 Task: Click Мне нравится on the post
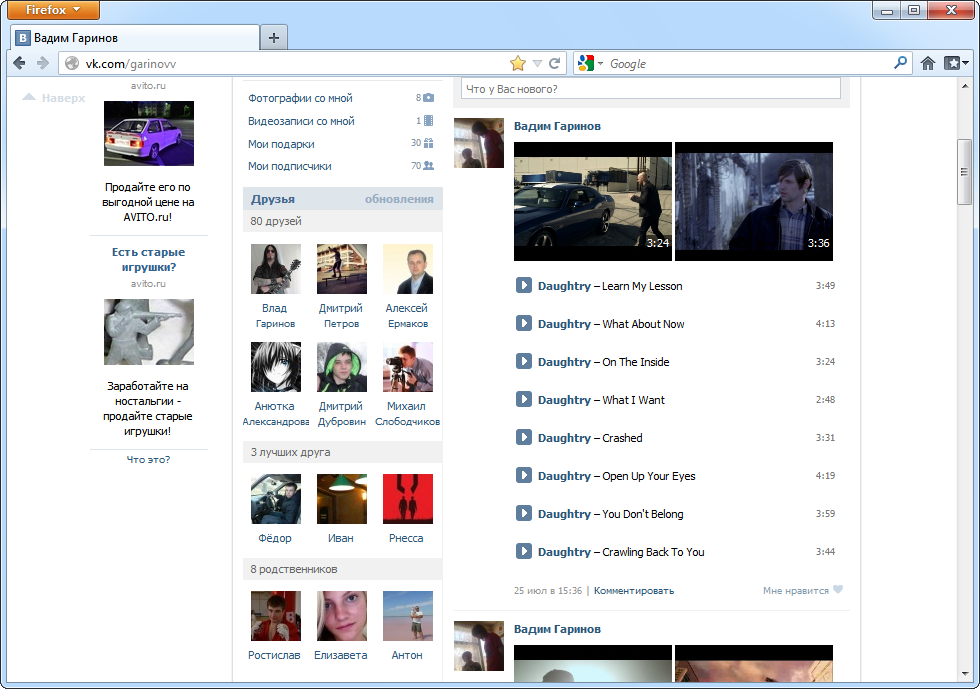[x=796, y=590]
